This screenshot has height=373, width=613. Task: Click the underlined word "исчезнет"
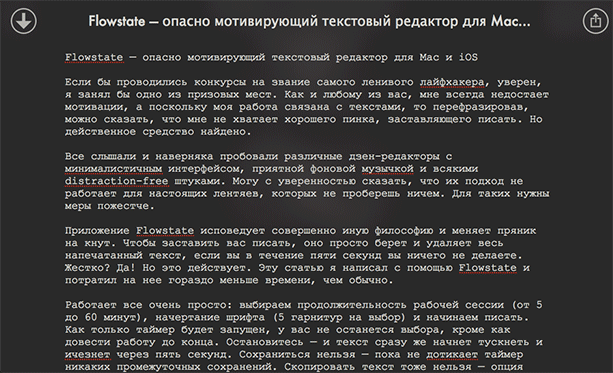coord(88,355)
